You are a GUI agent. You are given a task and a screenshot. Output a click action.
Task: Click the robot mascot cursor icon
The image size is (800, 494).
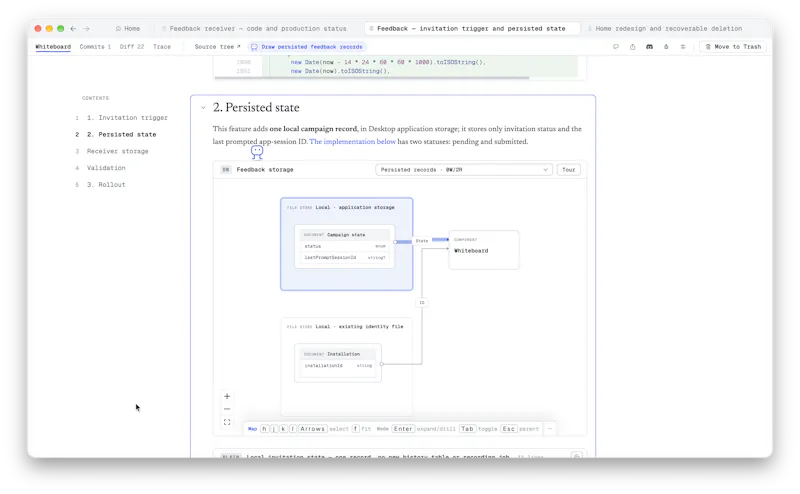coord(257,152)
